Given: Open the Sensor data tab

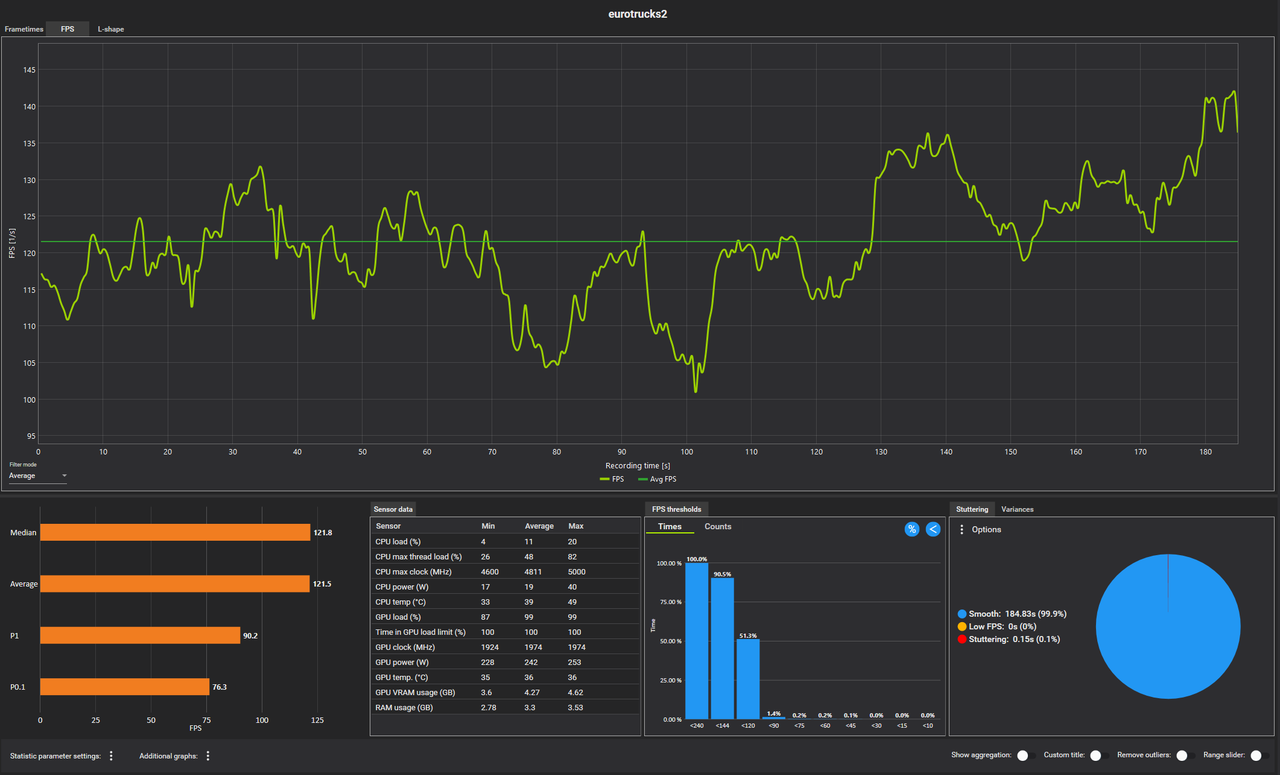Looking at the screenshot, I should coord(393,509).
